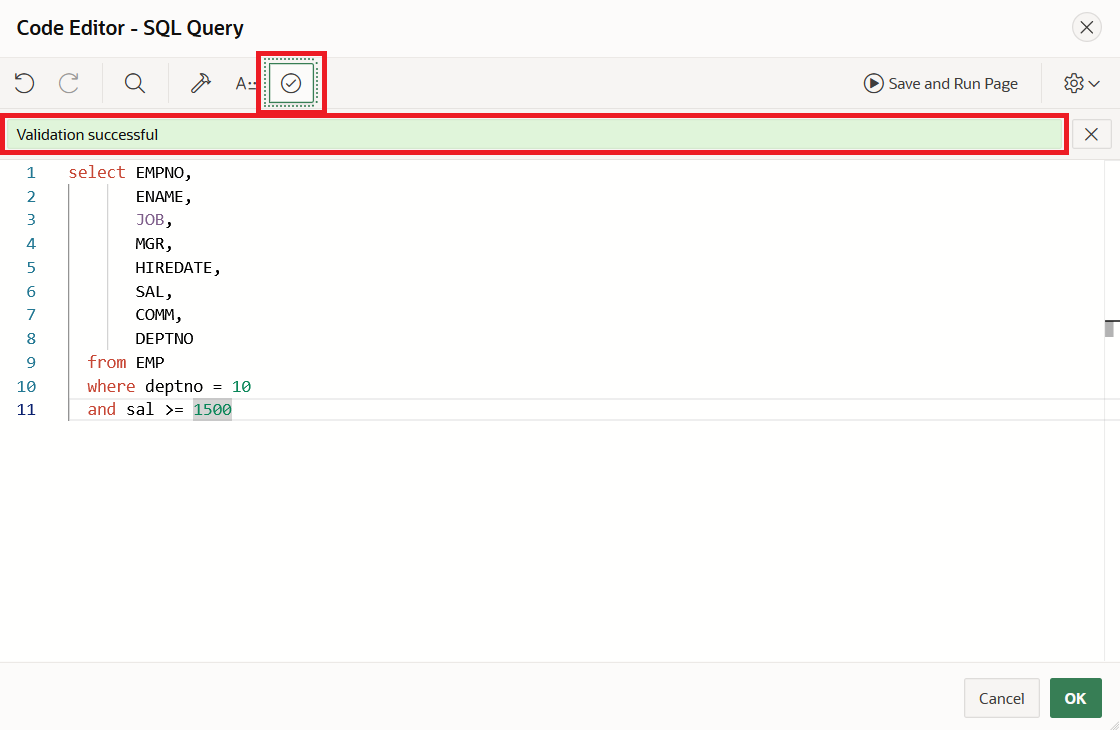Click the Redo icon in the toolbar
This screenshot has height=730, width=1120.
click(67, 83)
